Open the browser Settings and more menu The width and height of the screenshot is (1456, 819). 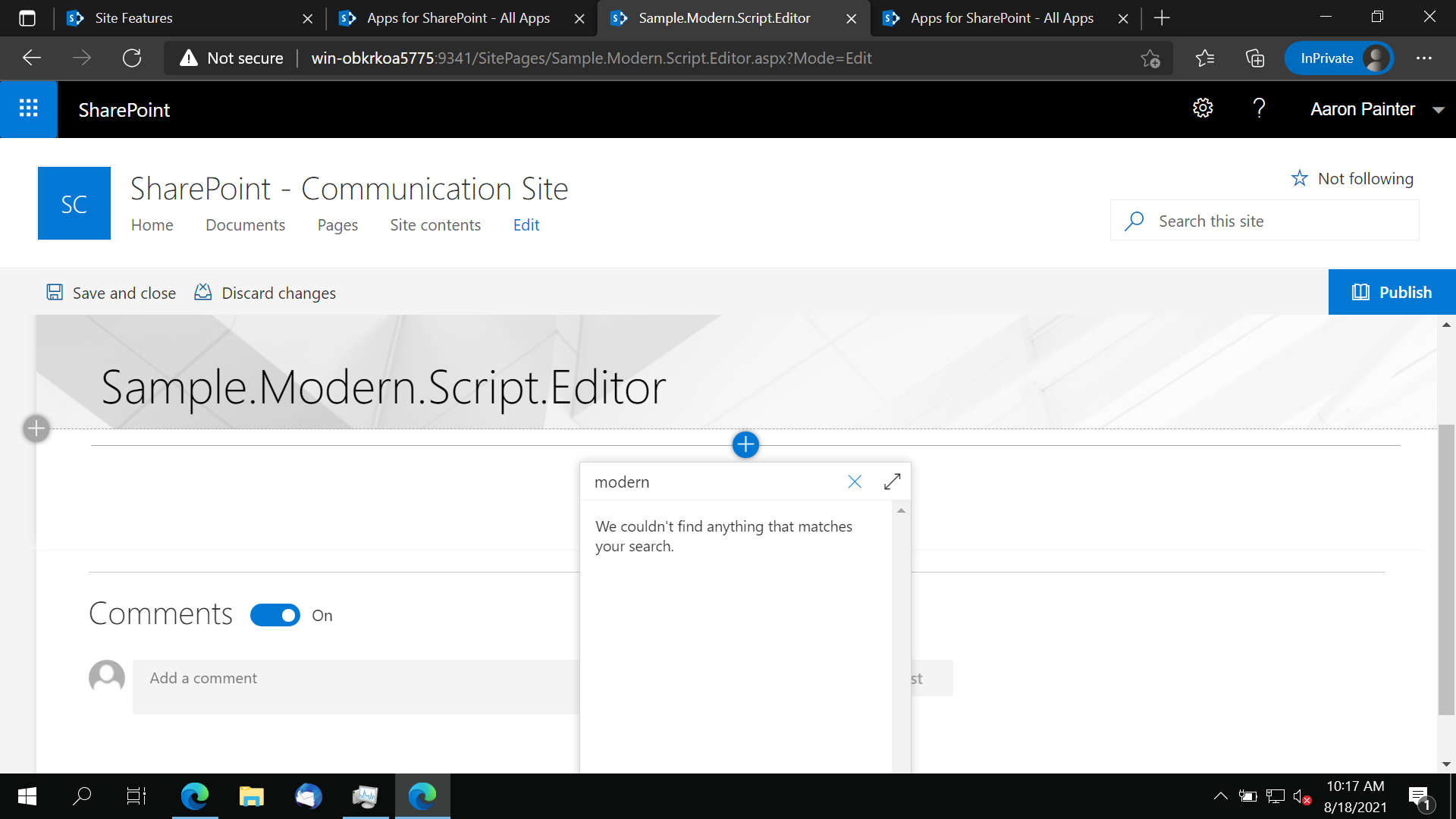tap(1424, 58)
